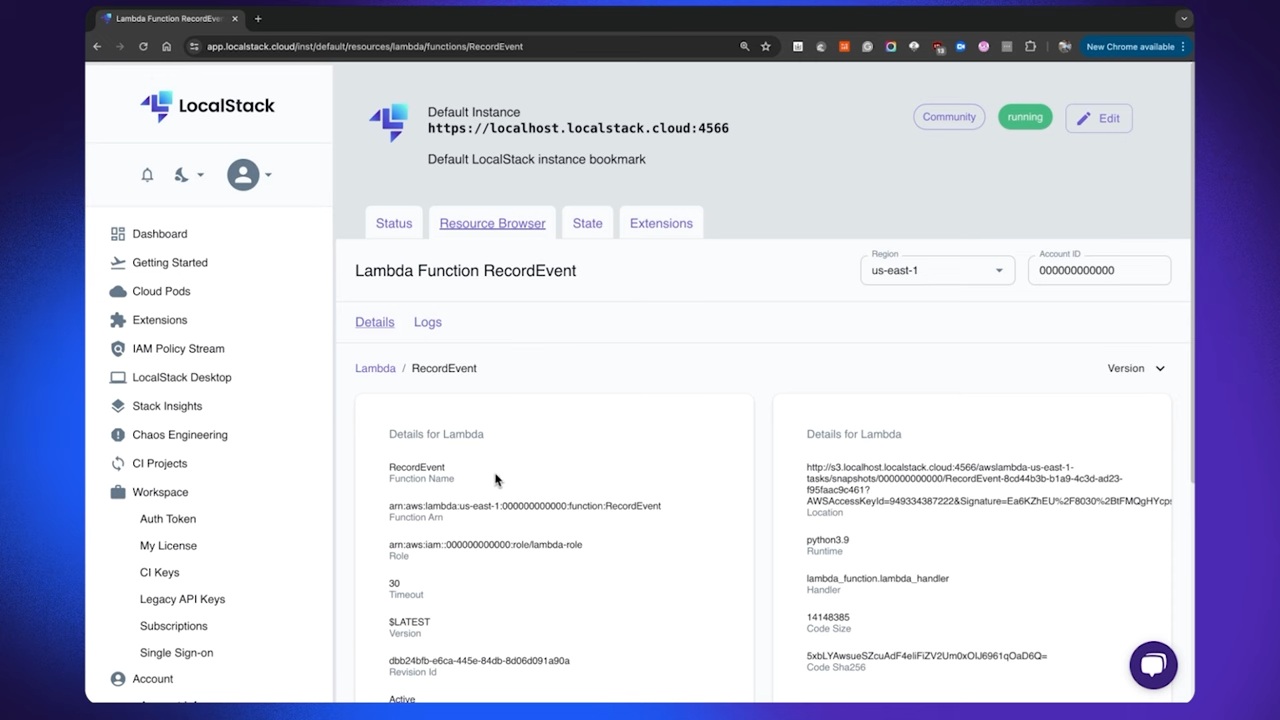Viewport: 1280px width, 720px height.
Task: Click the Chrome home button
Action: [x=166, y=46]
